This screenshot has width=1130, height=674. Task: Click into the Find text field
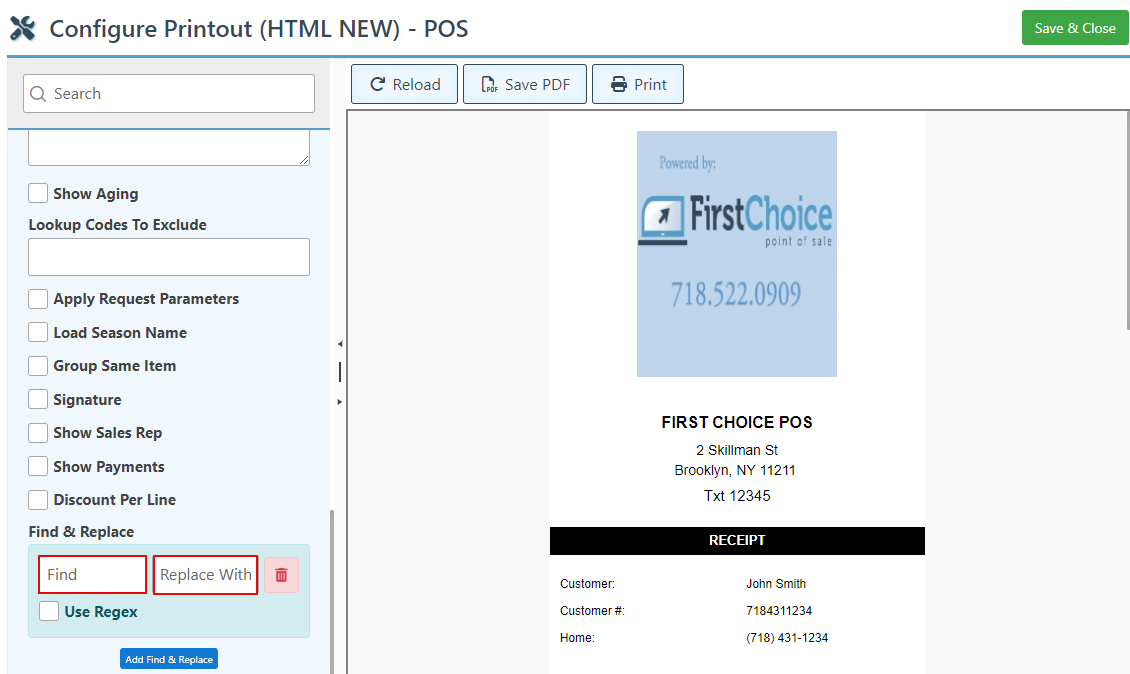[x=93, y=575]
